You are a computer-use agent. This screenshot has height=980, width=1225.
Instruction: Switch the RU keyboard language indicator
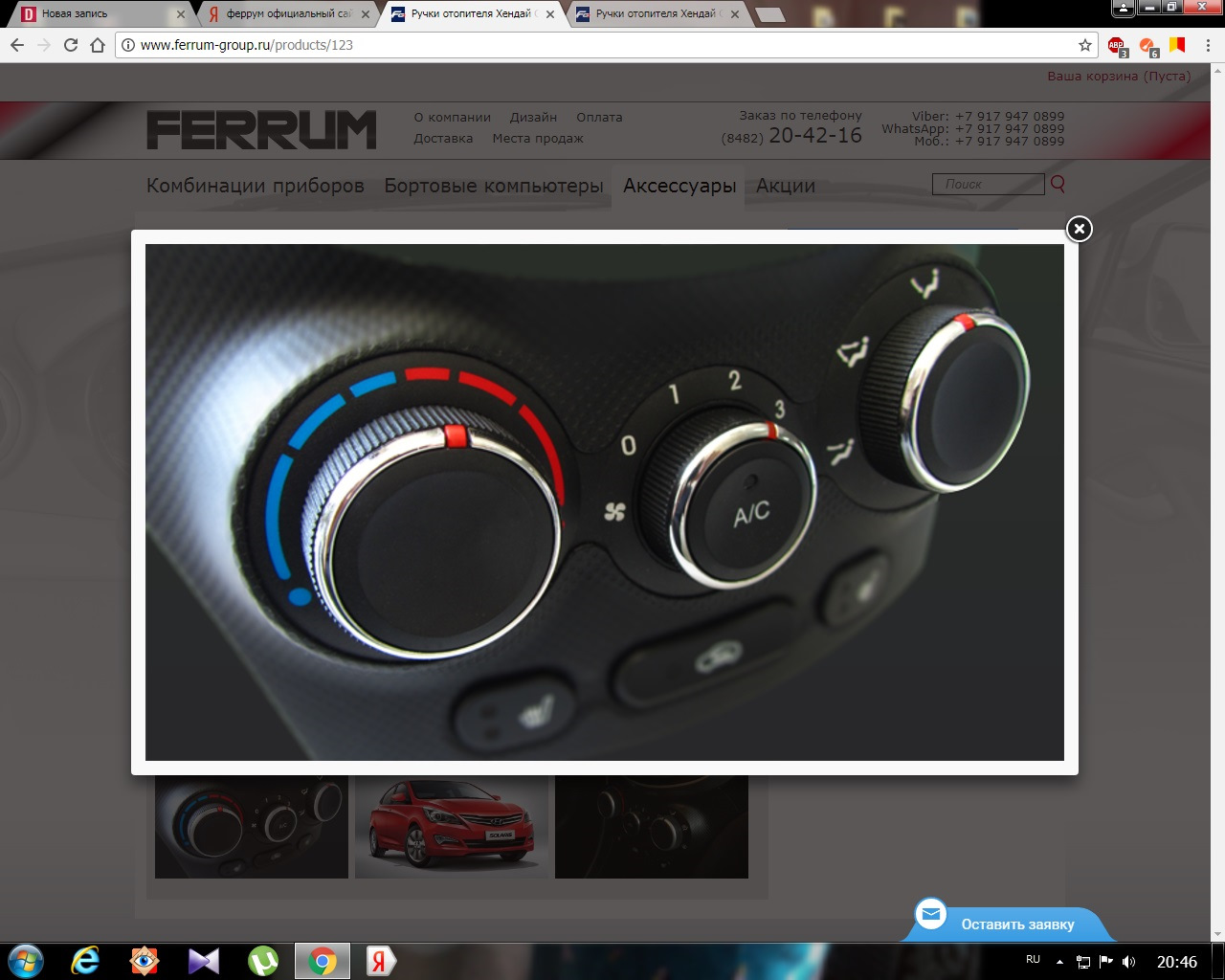pyautogui.click(x=1033, y=960)
